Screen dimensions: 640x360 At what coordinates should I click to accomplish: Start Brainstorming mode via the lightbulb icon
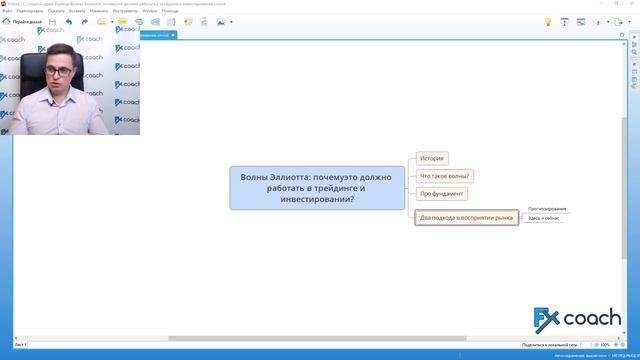coord(548,22)
